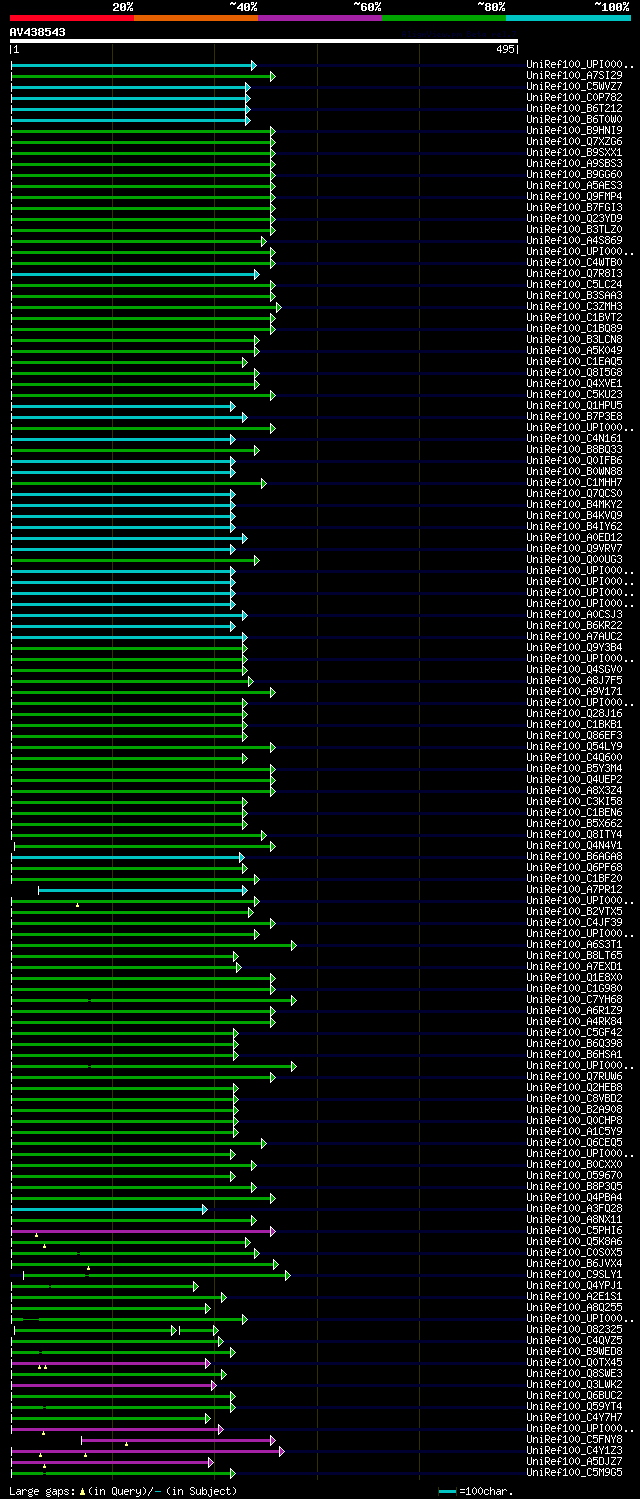Open hit UniRef100_B6T212
The image size is (640, 1499).
[x=574, y=108]
